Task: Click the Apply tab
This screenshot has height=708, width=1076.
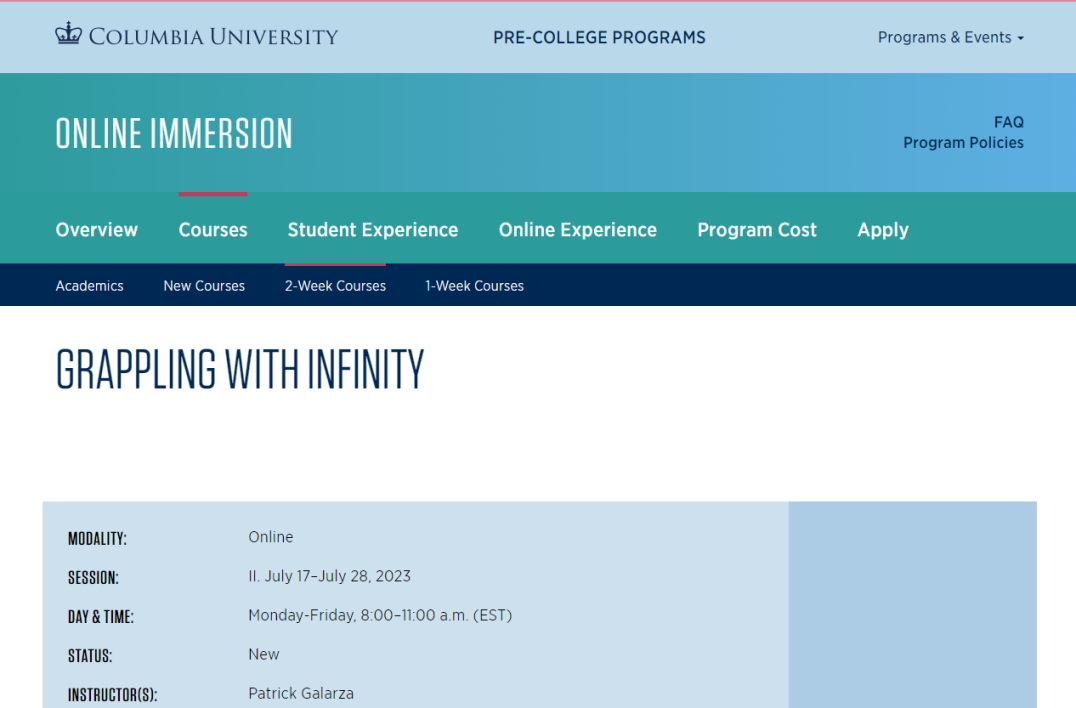Action: click(882, 230)
